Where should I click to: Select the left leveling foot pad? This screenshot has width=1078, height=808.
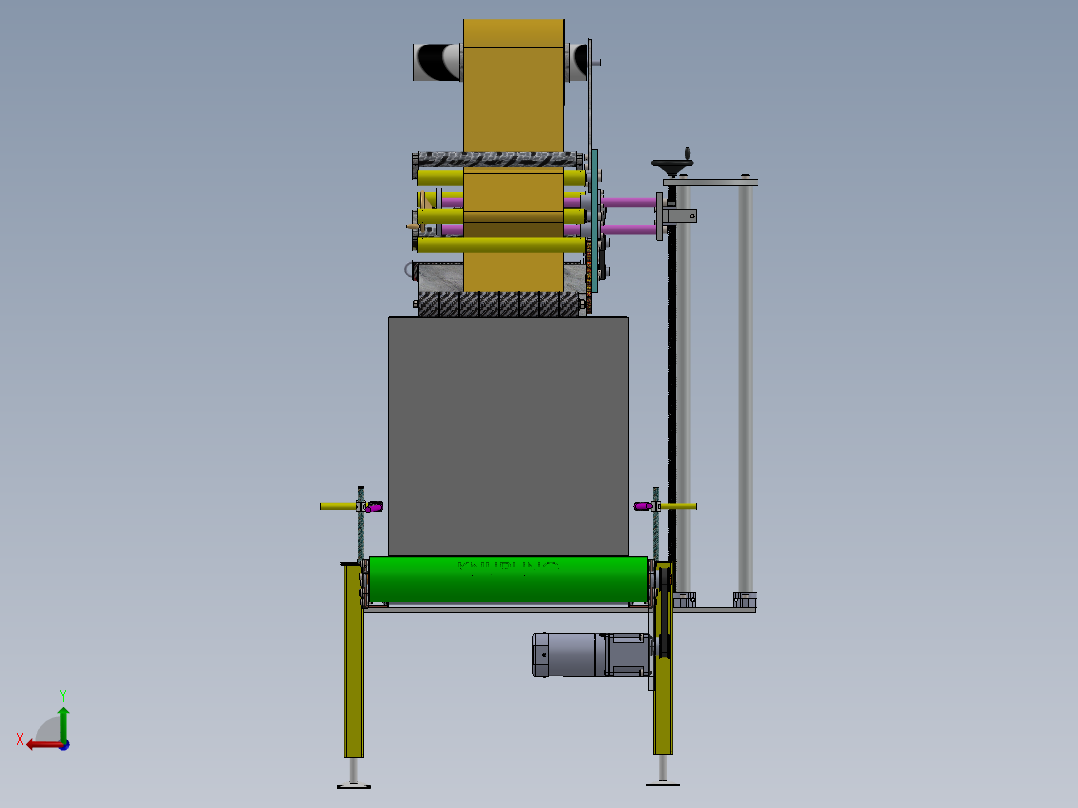tap(353, 786)
